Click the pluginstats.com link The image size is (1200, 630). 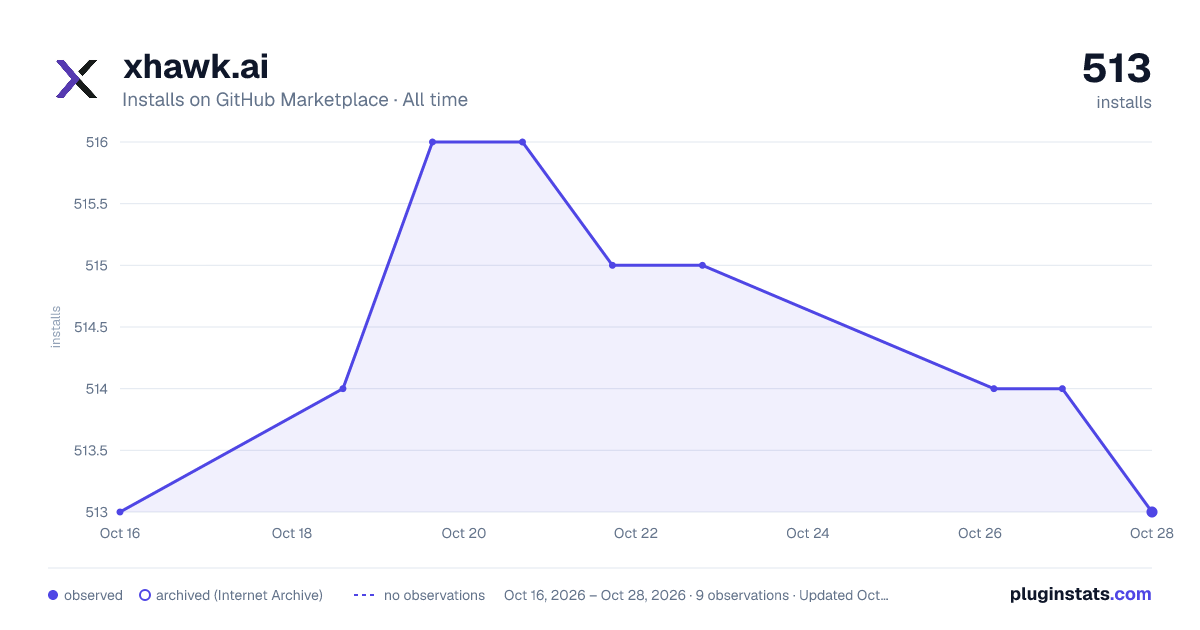pos(1081,594)
